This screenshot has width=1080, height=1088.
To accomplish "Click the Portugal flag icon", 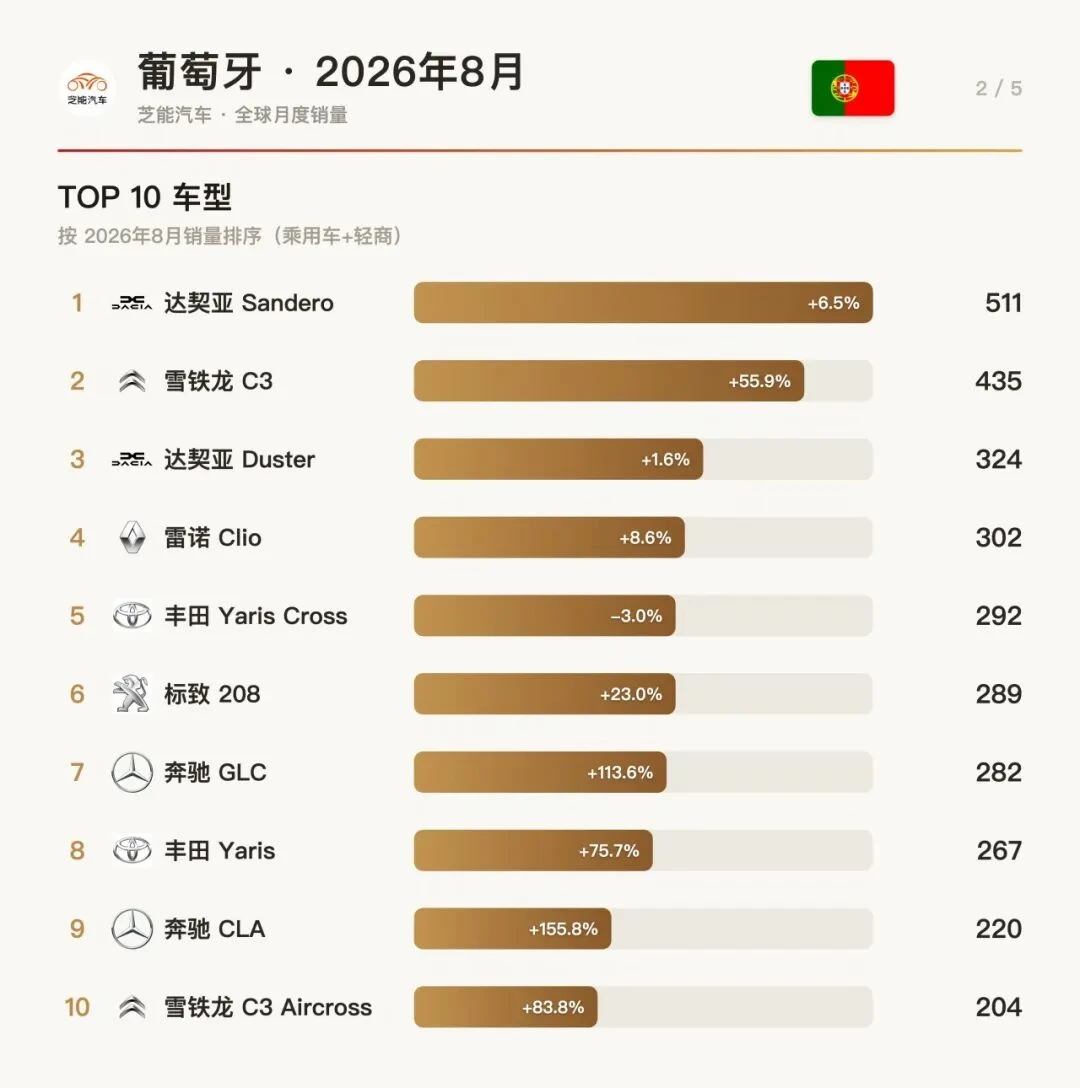I will 853,88.
